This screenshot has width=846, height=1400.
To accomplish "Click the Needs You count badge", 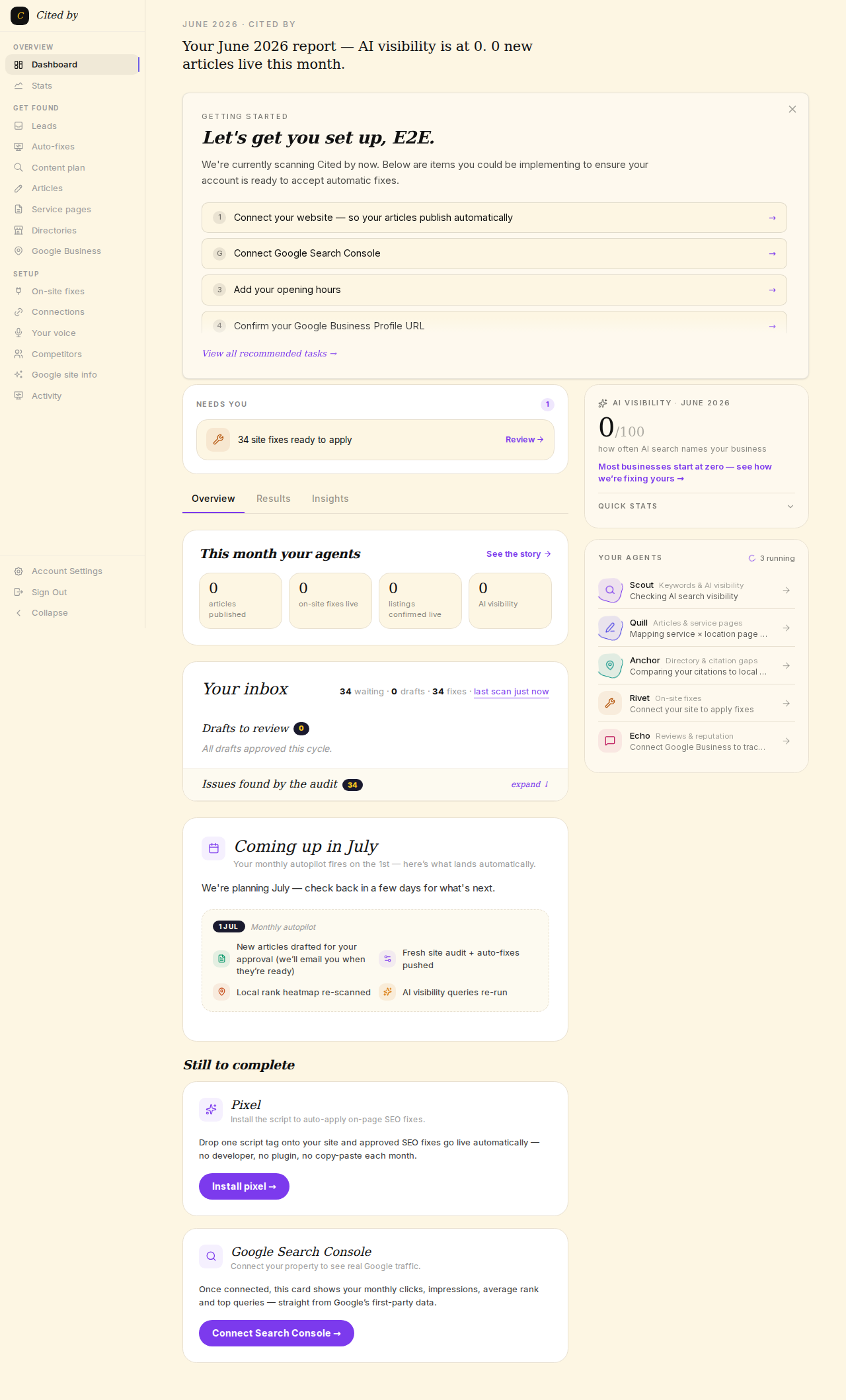I will [x=547, y=405].
